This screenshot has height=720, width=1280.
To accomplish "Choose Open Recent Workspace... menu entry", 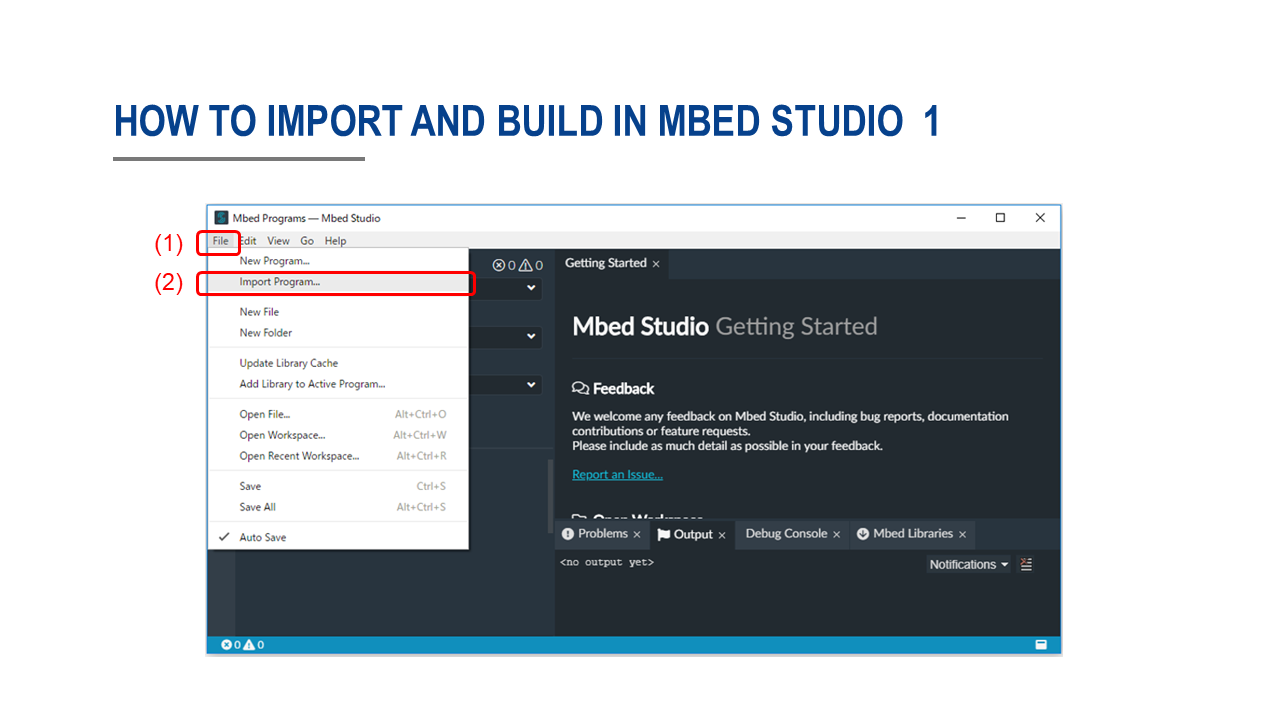I will [x=338, y=456].
